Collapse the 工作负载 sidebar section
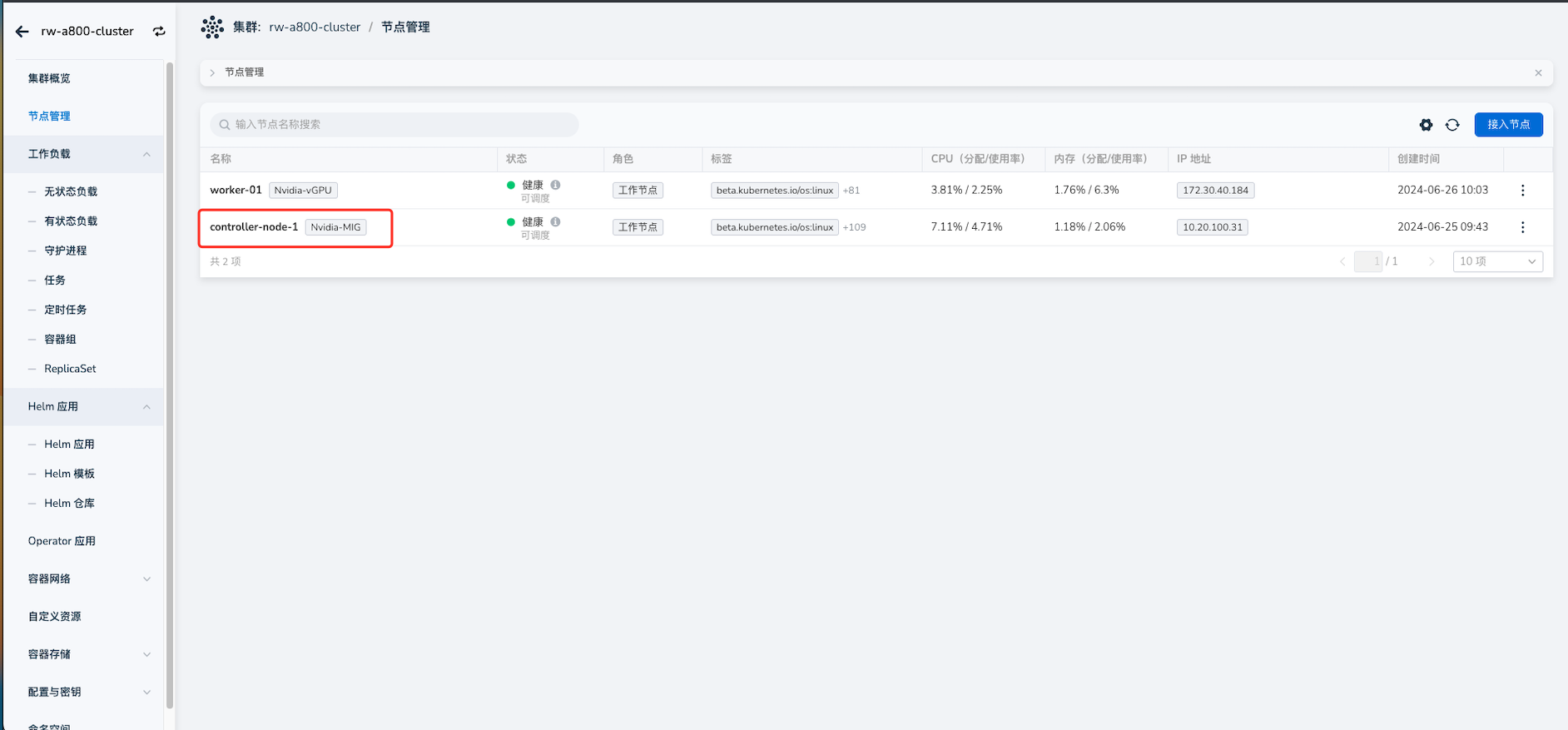This screenshot has width=1568, height=730. [146, 154]
